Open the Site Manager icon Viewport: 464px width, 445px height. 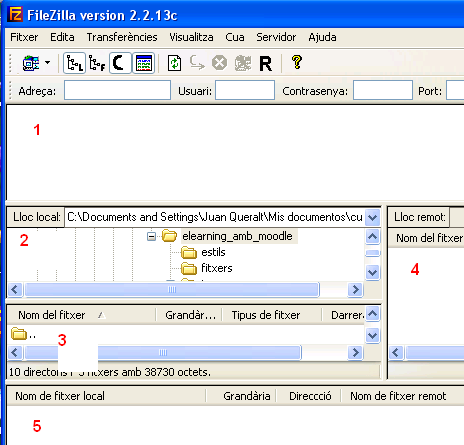coord(31,63)
